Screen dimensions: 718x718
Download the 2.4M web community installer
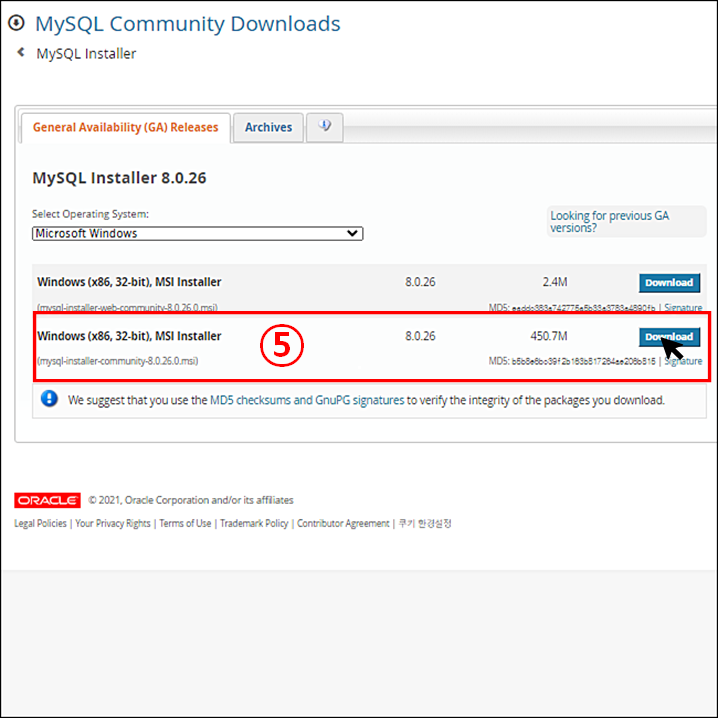tap(669, 283)
